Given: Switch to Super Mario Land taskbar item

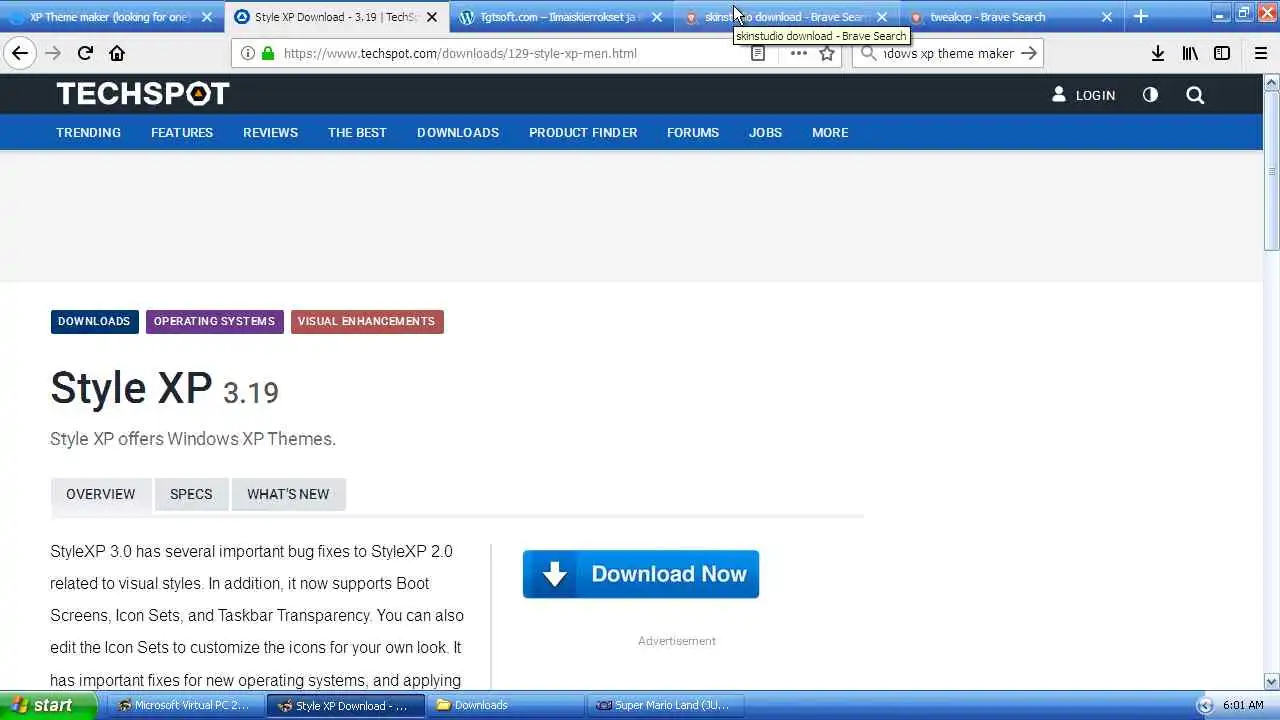Looking at the screenshot, I should 666,705.
